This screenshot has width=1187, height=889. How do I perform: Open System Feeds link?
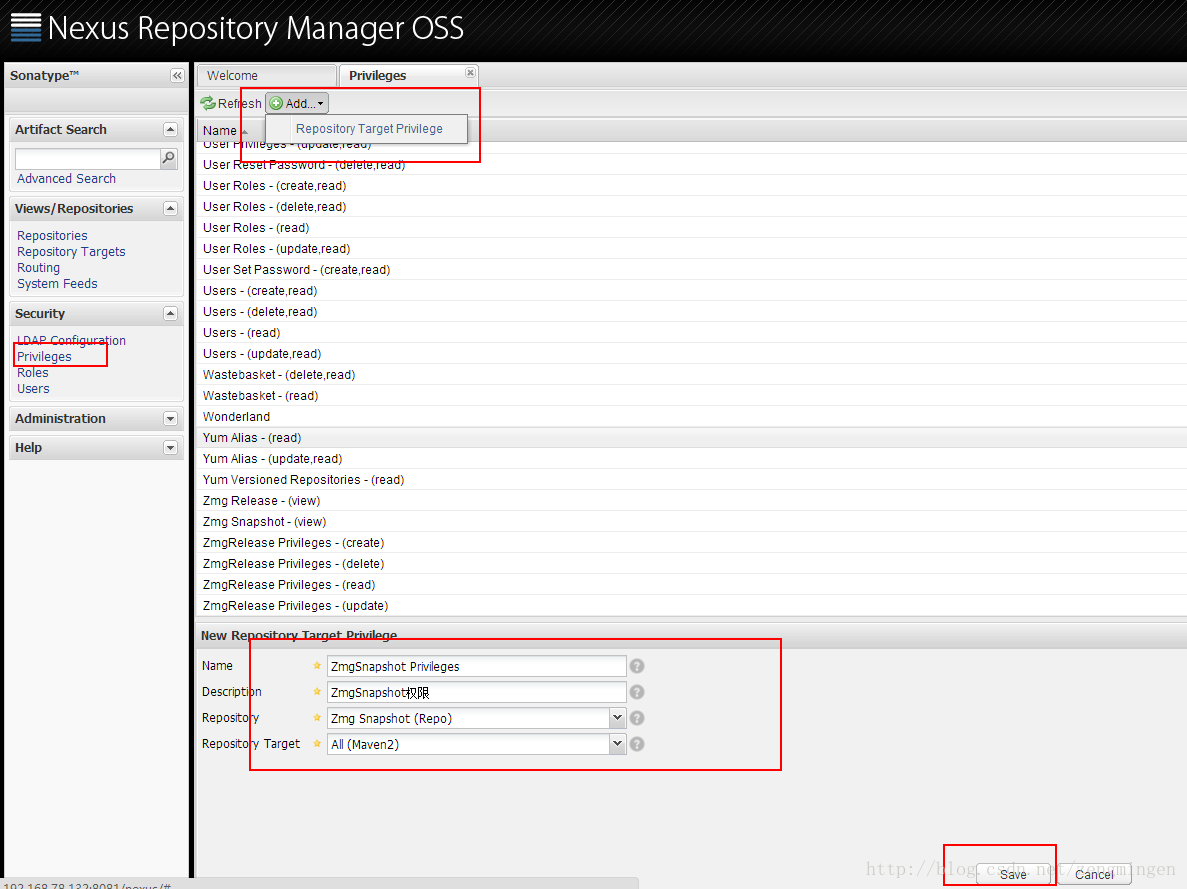[x=58, y=283]
